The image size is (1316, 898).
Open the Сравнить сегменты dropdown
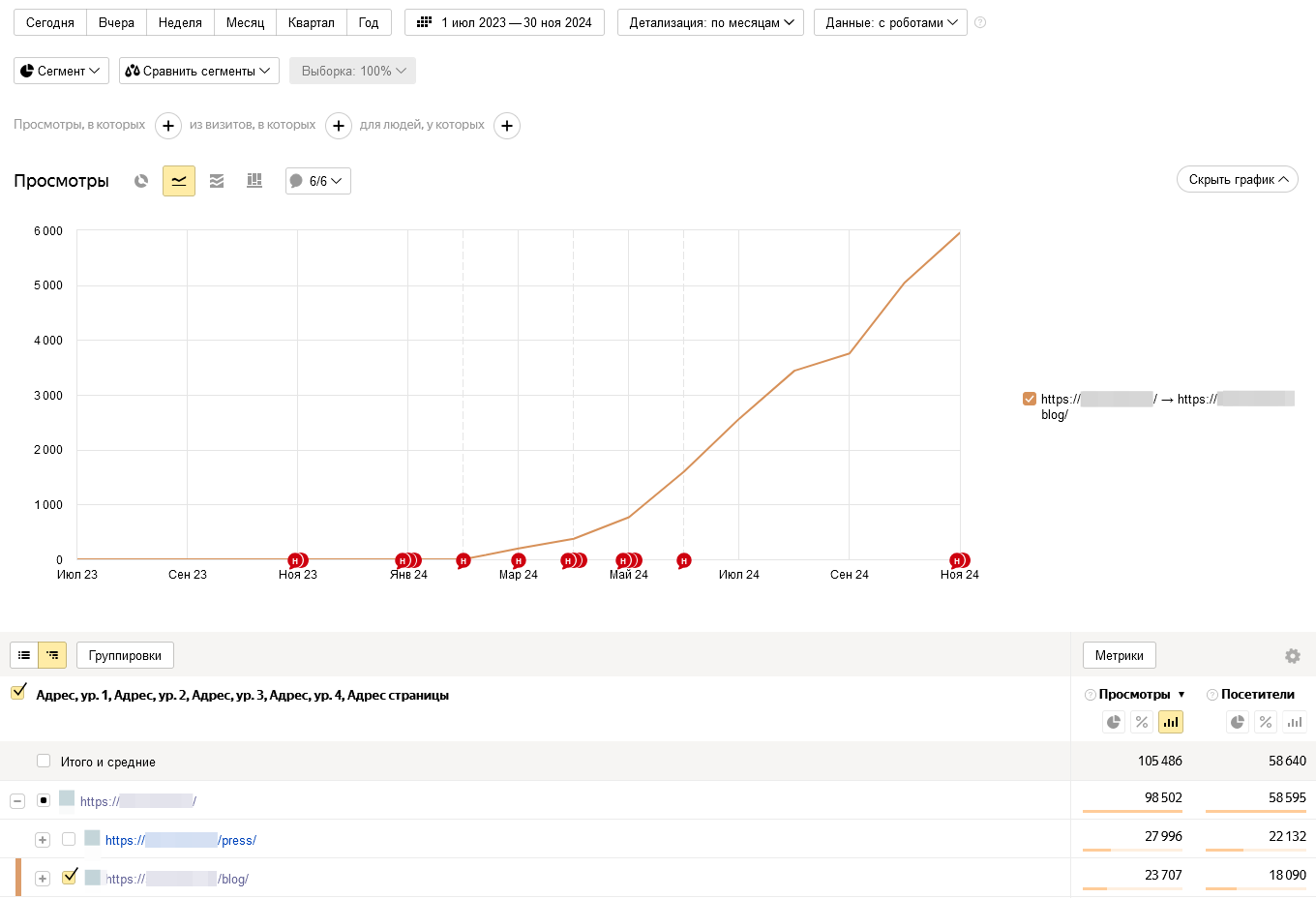198,71
